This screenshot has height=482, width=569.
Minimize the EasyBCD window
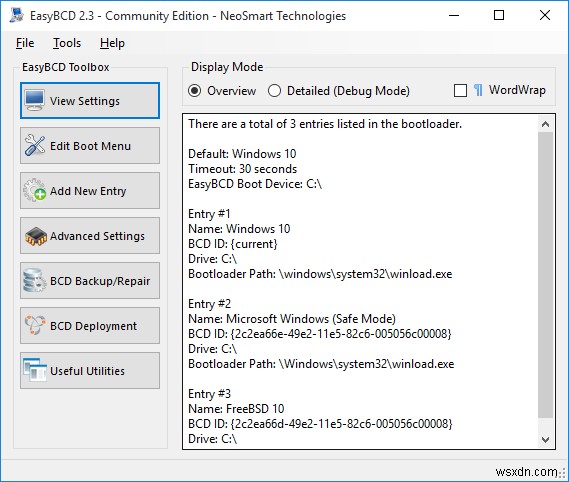(454, 15)
